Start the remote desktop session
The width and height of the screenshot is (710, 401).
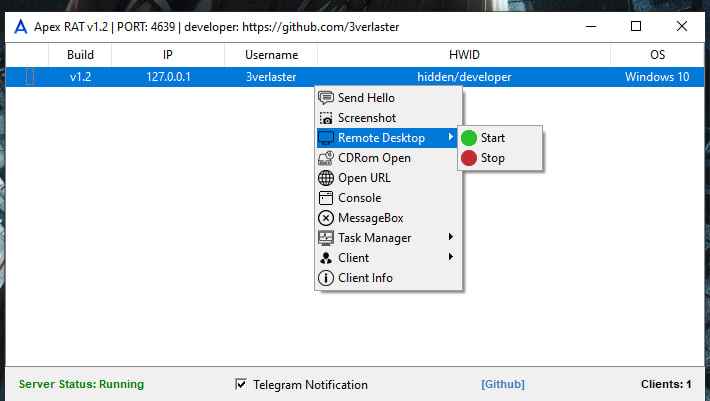tap(500, 138)
